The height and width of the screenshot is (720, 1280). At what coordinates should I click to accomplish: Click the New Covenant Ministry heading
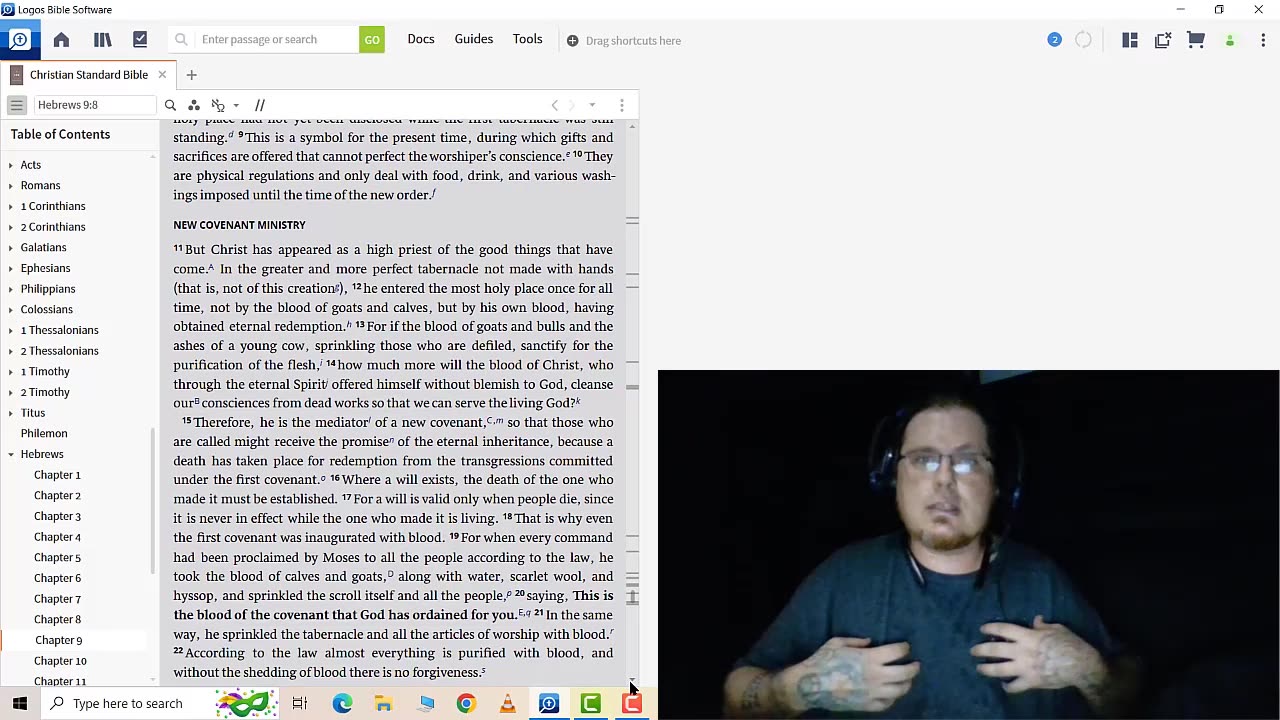click(x=239, y=225)
